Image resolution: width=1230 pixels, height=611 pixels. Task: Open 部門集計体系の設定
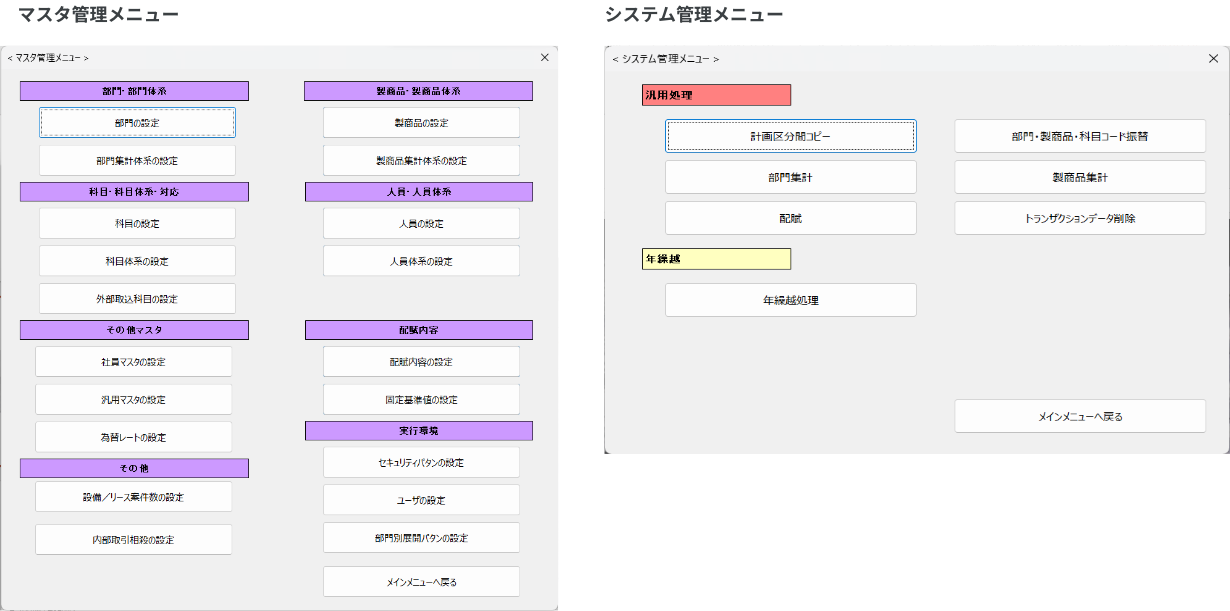[134, 159]
